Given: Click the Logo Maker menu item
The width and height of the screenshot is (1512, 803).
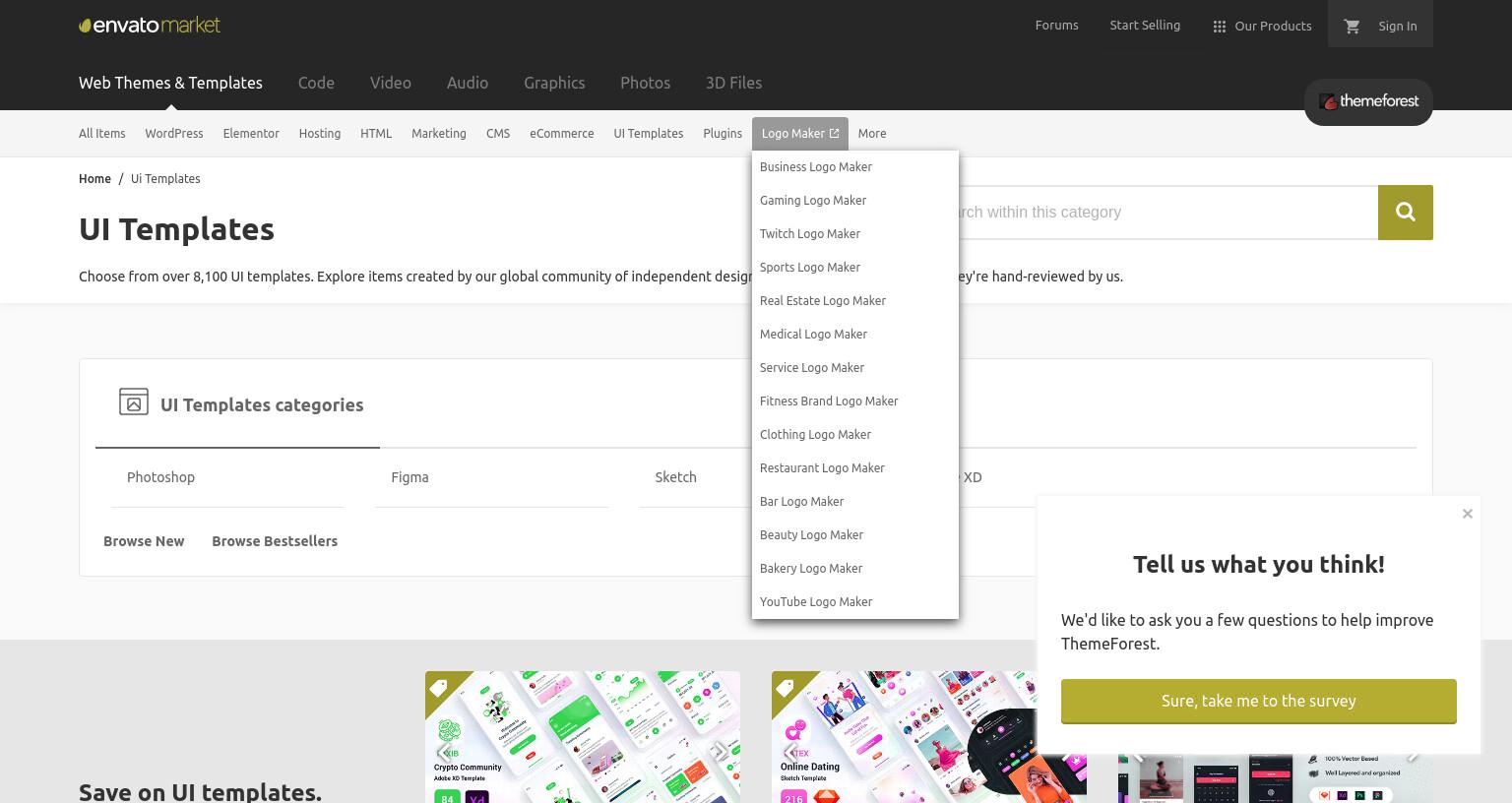Looking at the screenshot, I should 800,133.
